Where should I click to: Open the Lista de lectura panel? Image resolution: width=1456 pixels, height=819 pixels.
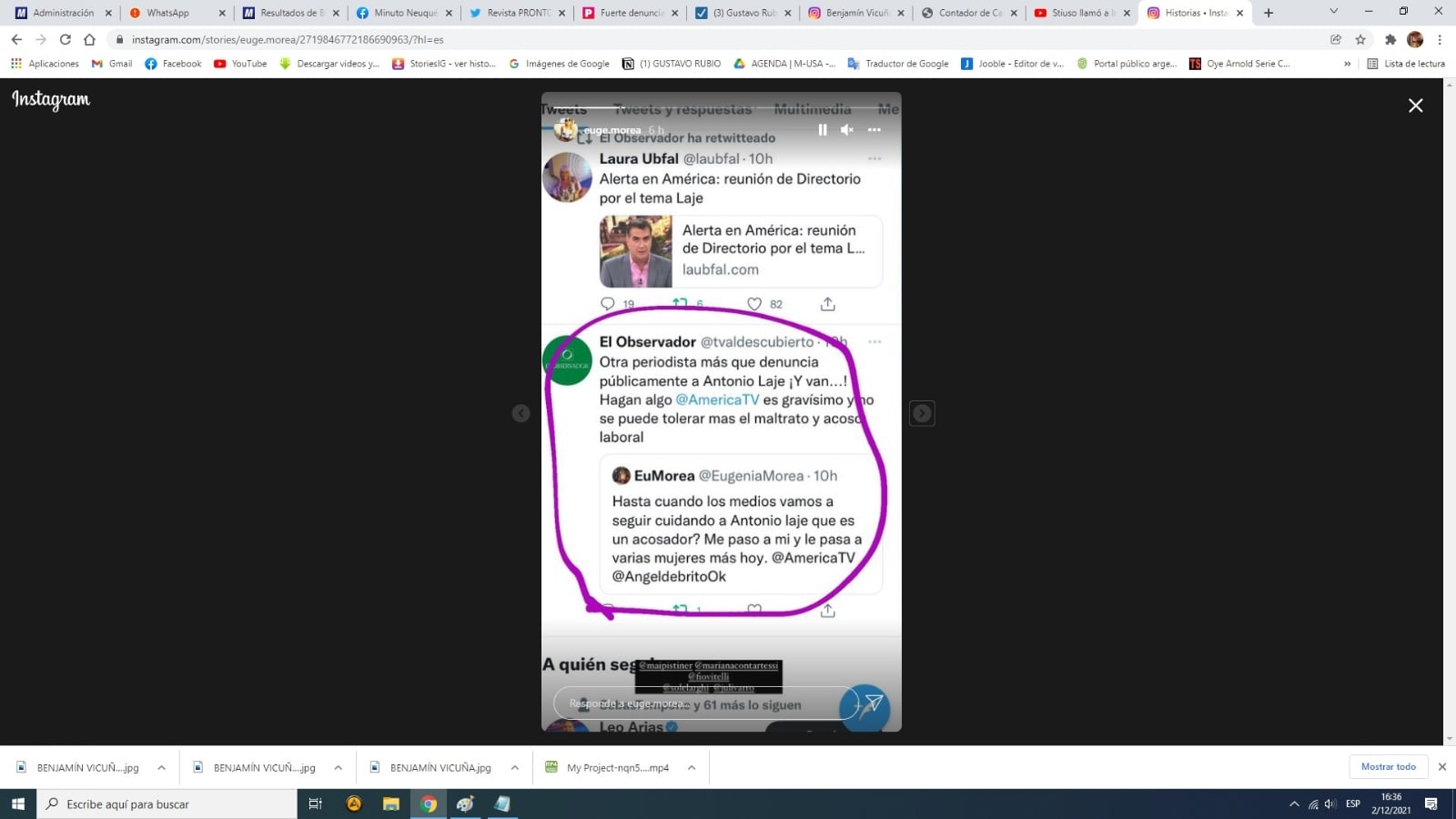1406,64
